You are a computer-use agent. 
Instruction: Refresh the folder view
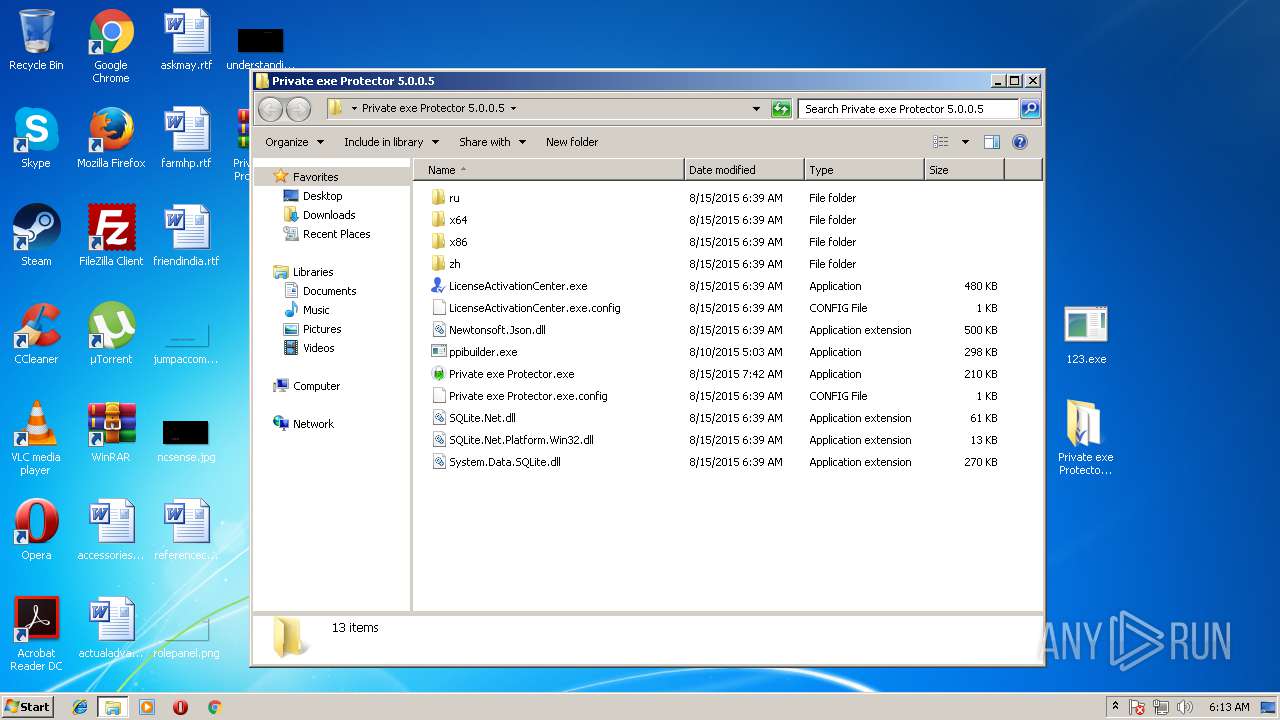[781, 109]
